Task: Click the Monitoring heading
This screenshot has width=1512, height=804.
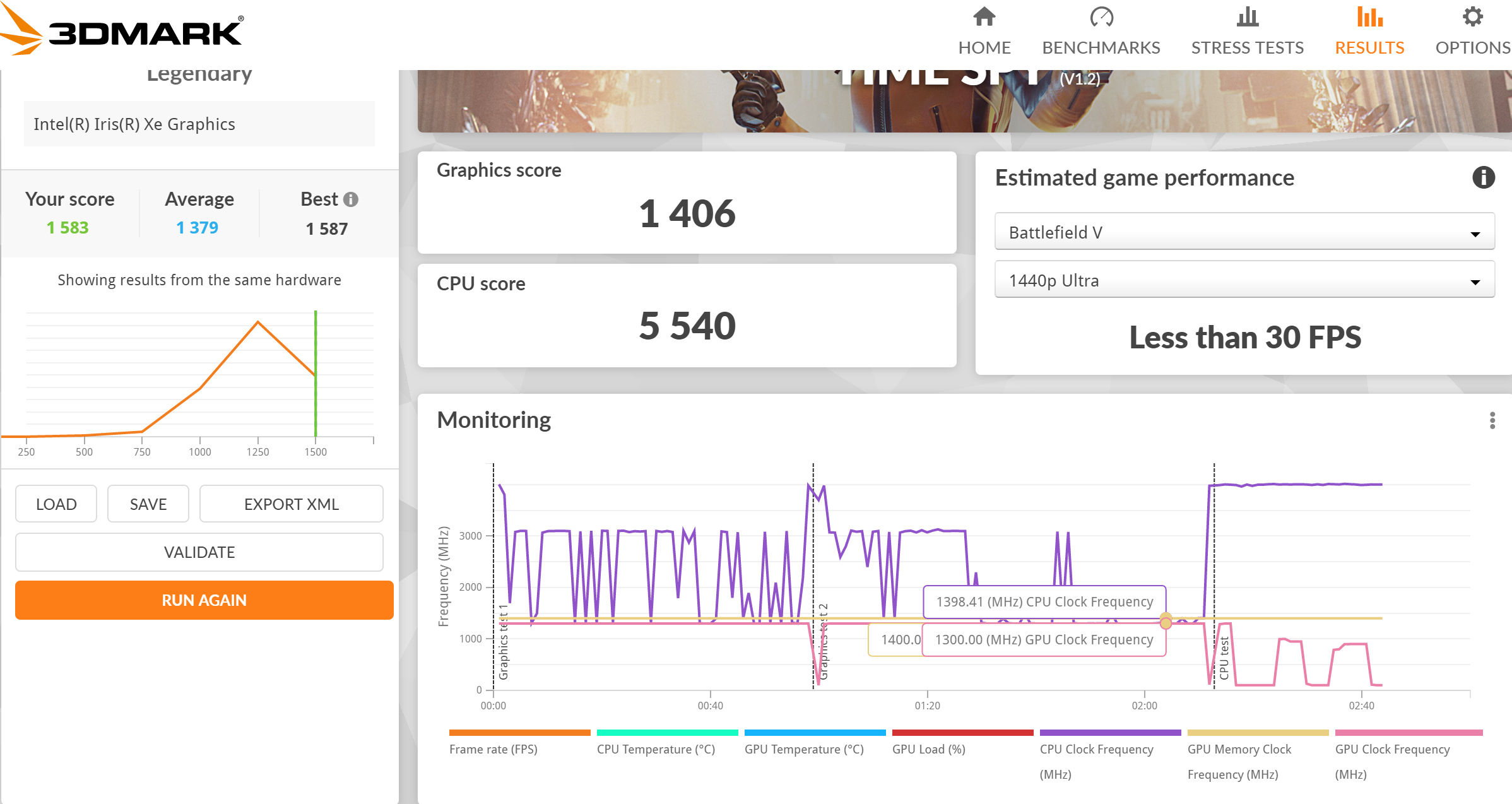Action: [x=494, y=420]
